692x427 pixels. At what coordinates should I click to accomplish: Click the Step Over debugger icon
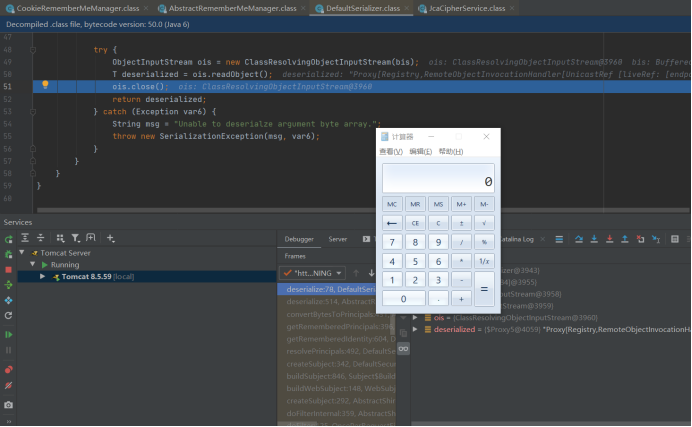click(579, 239)
